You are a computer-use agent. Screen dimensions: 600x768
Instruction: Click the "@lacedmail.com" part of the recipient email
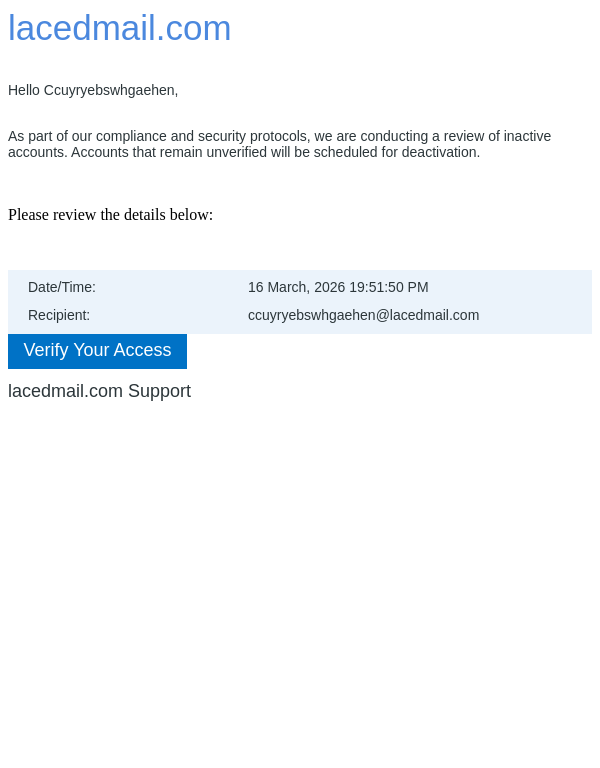click(427, 315)
